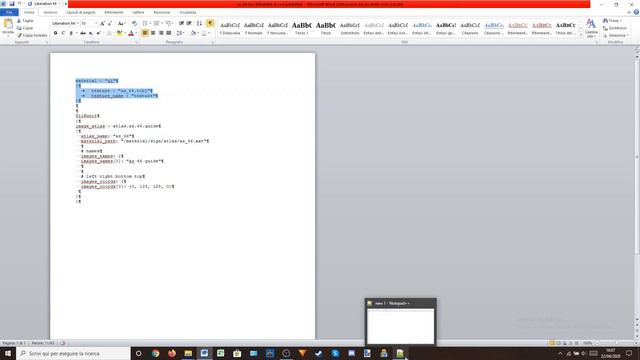Screen dimensions: 640x360
Task: Click the Taglia (Cut) button
Action: [x=25, y=20]
